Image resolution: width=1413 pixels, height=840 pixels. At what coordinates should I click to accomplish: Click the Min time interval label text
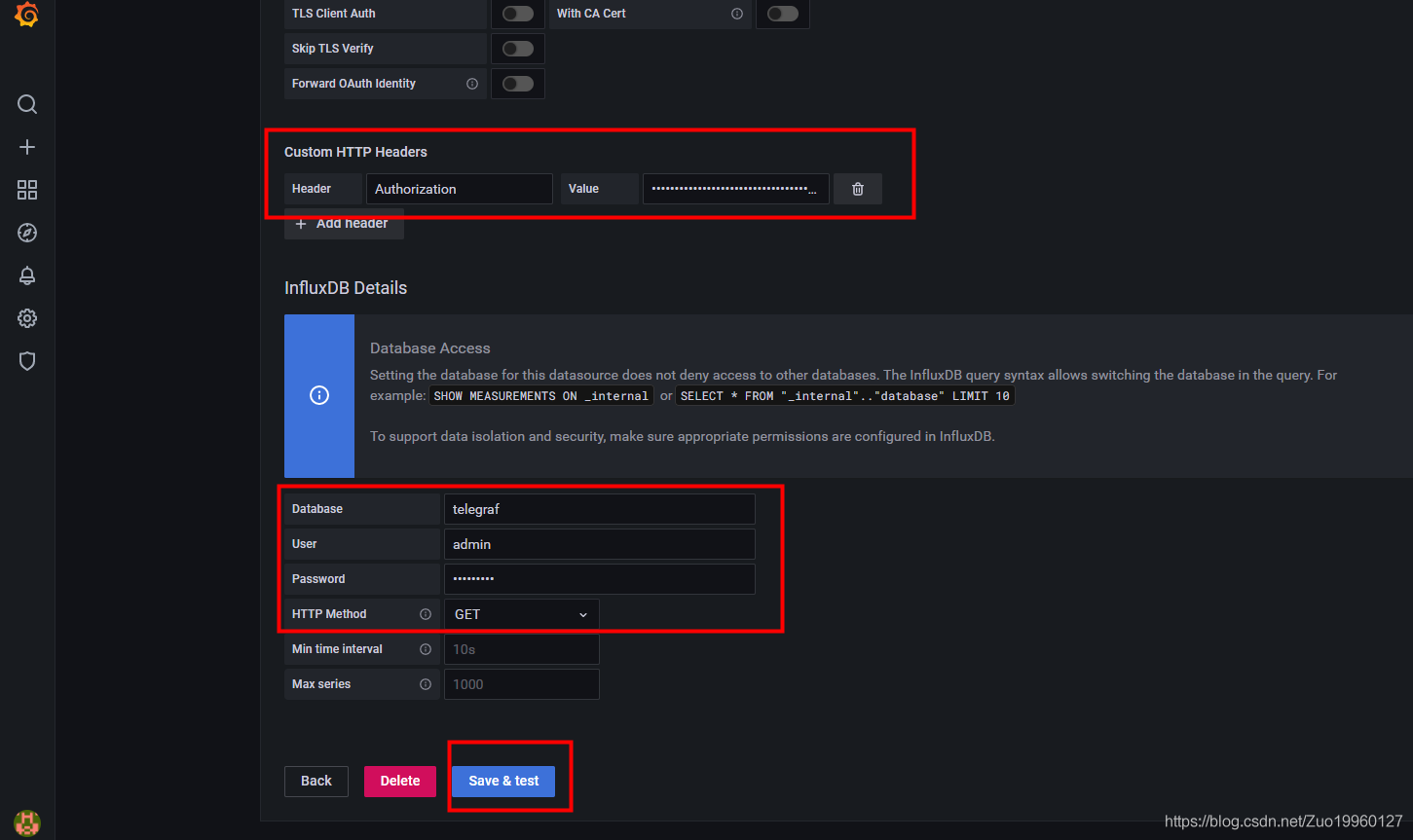[337, 649]
